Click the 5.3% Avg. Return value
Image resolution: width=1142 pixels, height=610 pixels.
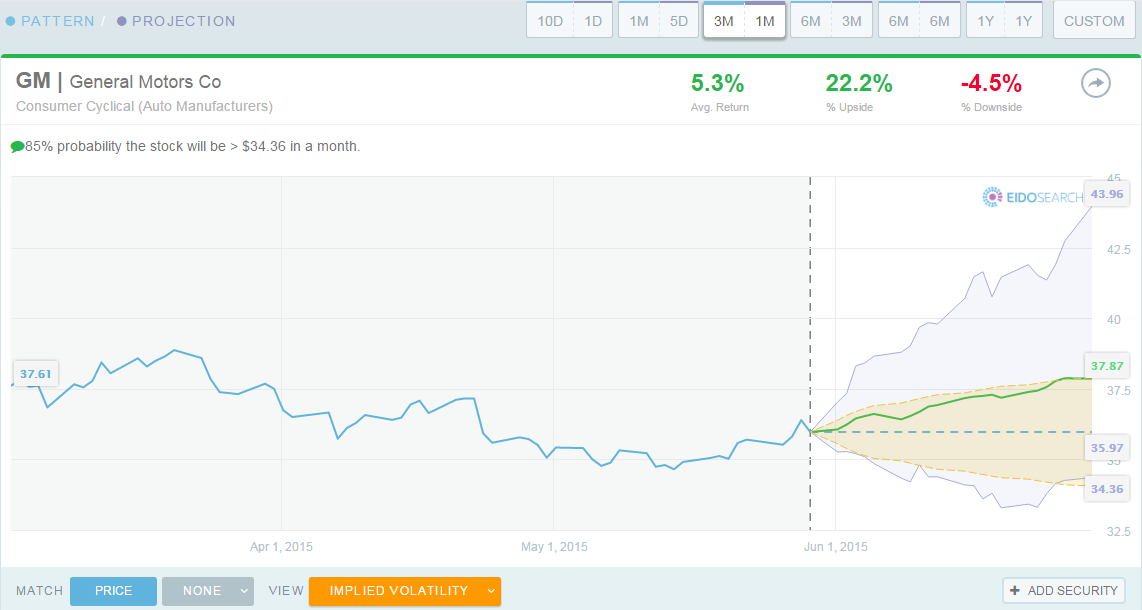pos(717,84)
